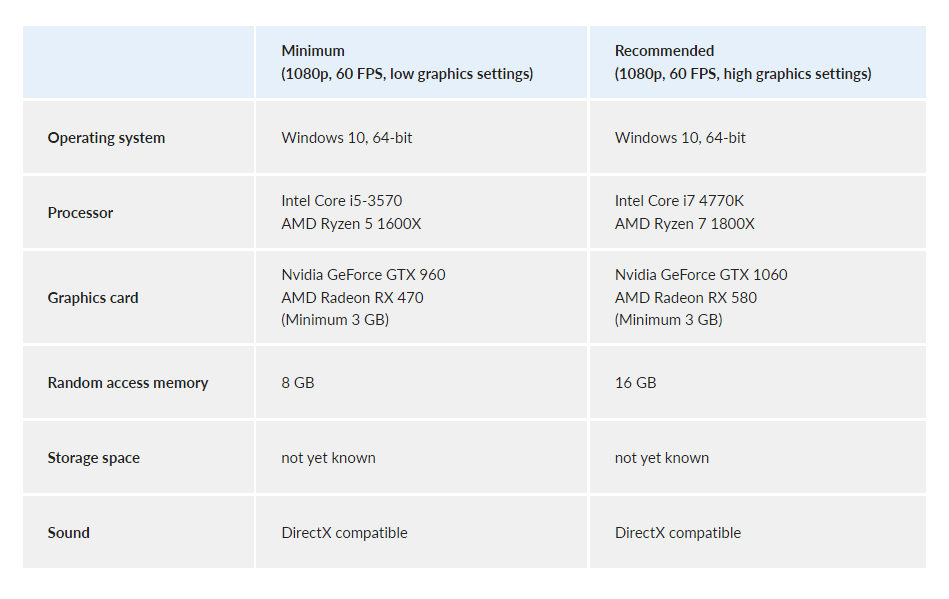Select the Storage space row label
This screenshot has height=599, width=949.
pyautogui.click(x=94, y=458)
